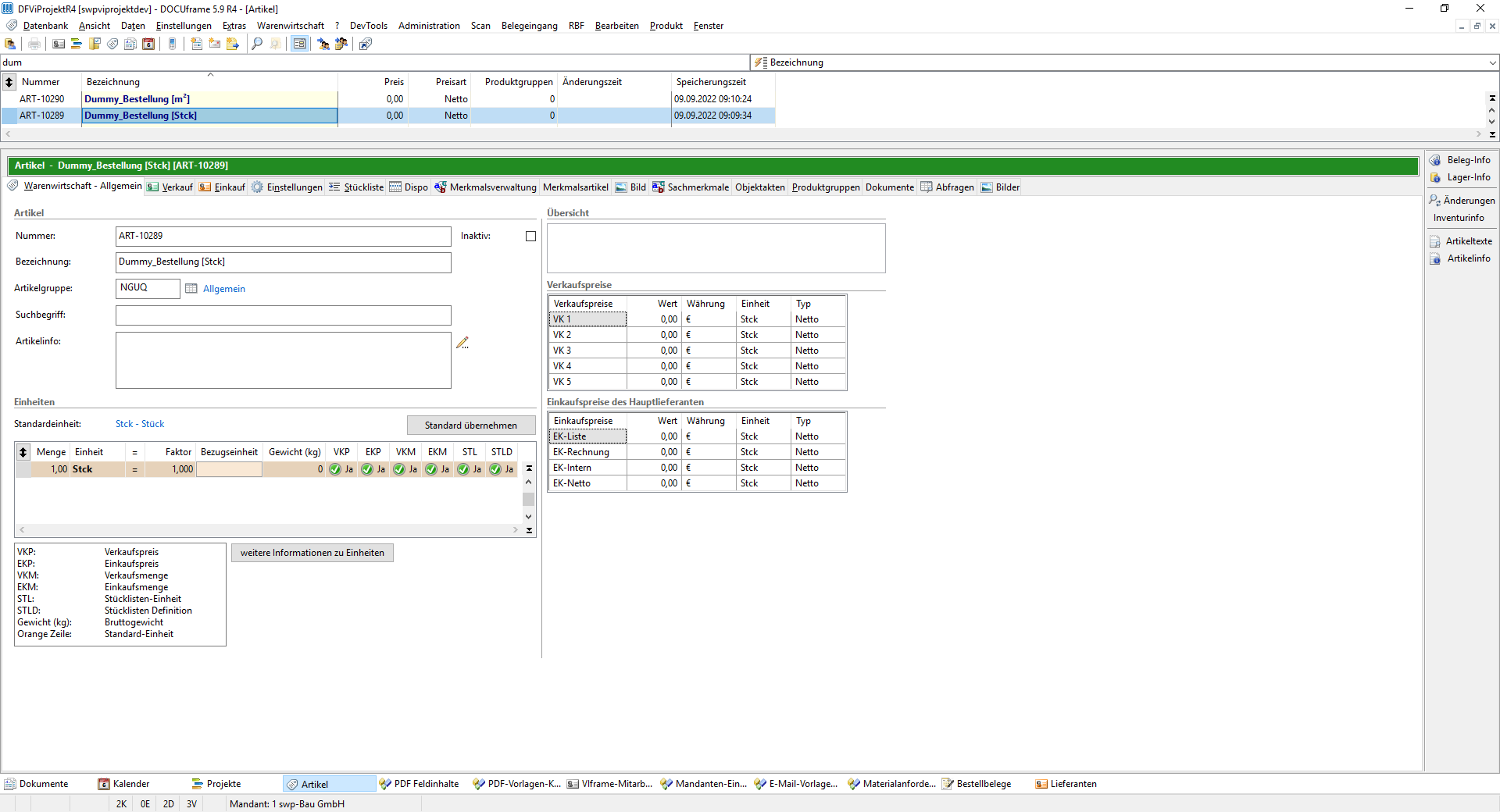The width and height of the screenshot is (1500, 812).
Task: Toggle STL Ja in Stck row
Action: point(470,469)
